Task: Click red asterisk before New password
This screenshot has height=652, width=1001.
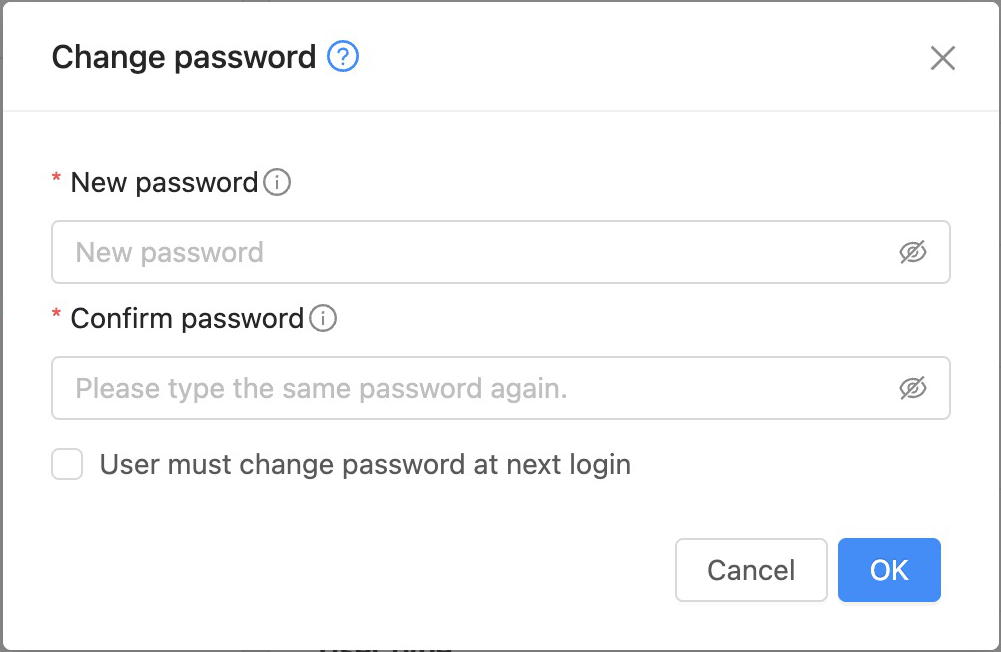Action: (56, 180)
